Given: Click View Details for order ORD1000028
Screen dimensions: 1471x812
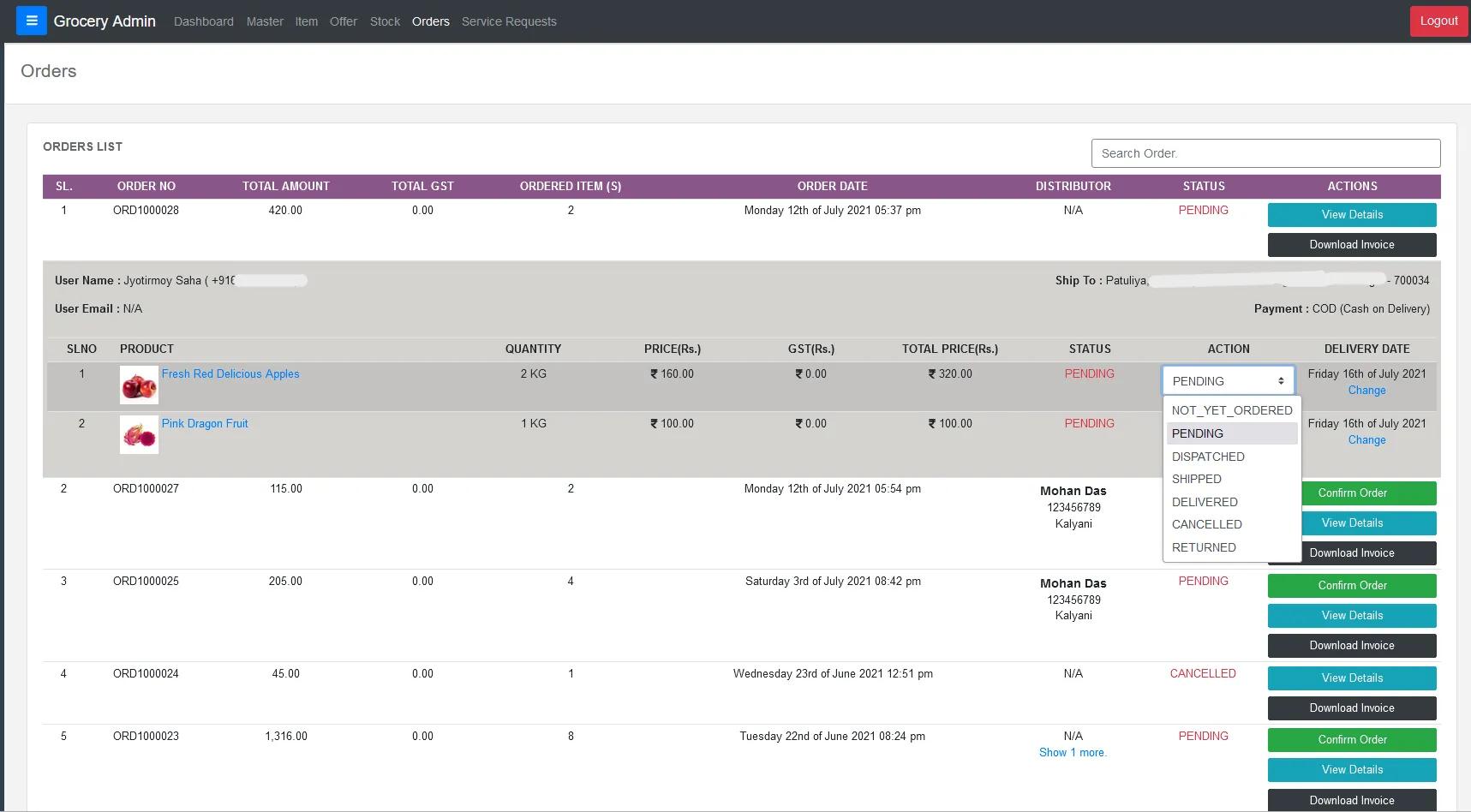Looking at the screenshot, I should coord(1352,214).
